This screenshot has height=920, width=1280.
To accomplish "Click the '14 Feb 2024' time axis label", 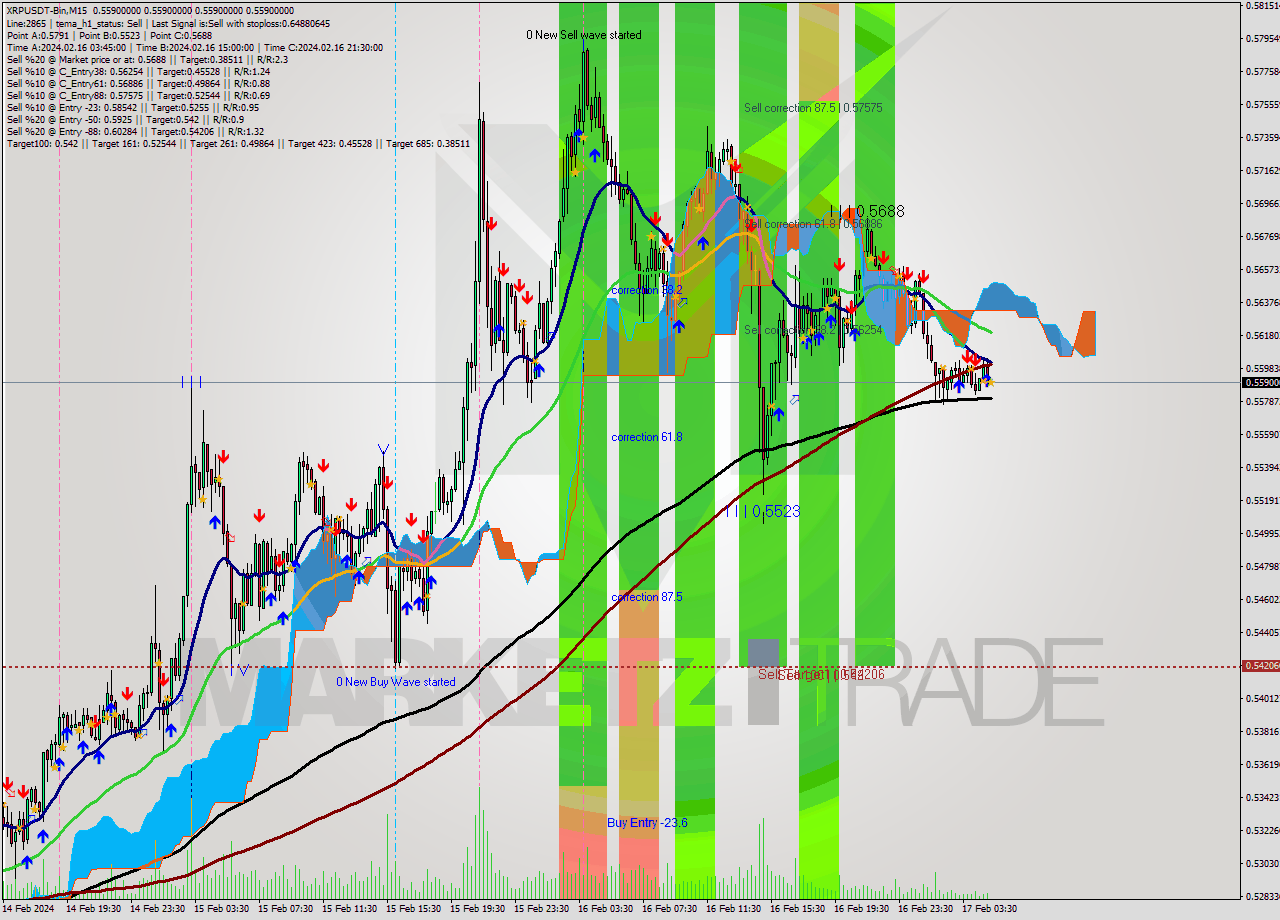I will pos(30,909).
